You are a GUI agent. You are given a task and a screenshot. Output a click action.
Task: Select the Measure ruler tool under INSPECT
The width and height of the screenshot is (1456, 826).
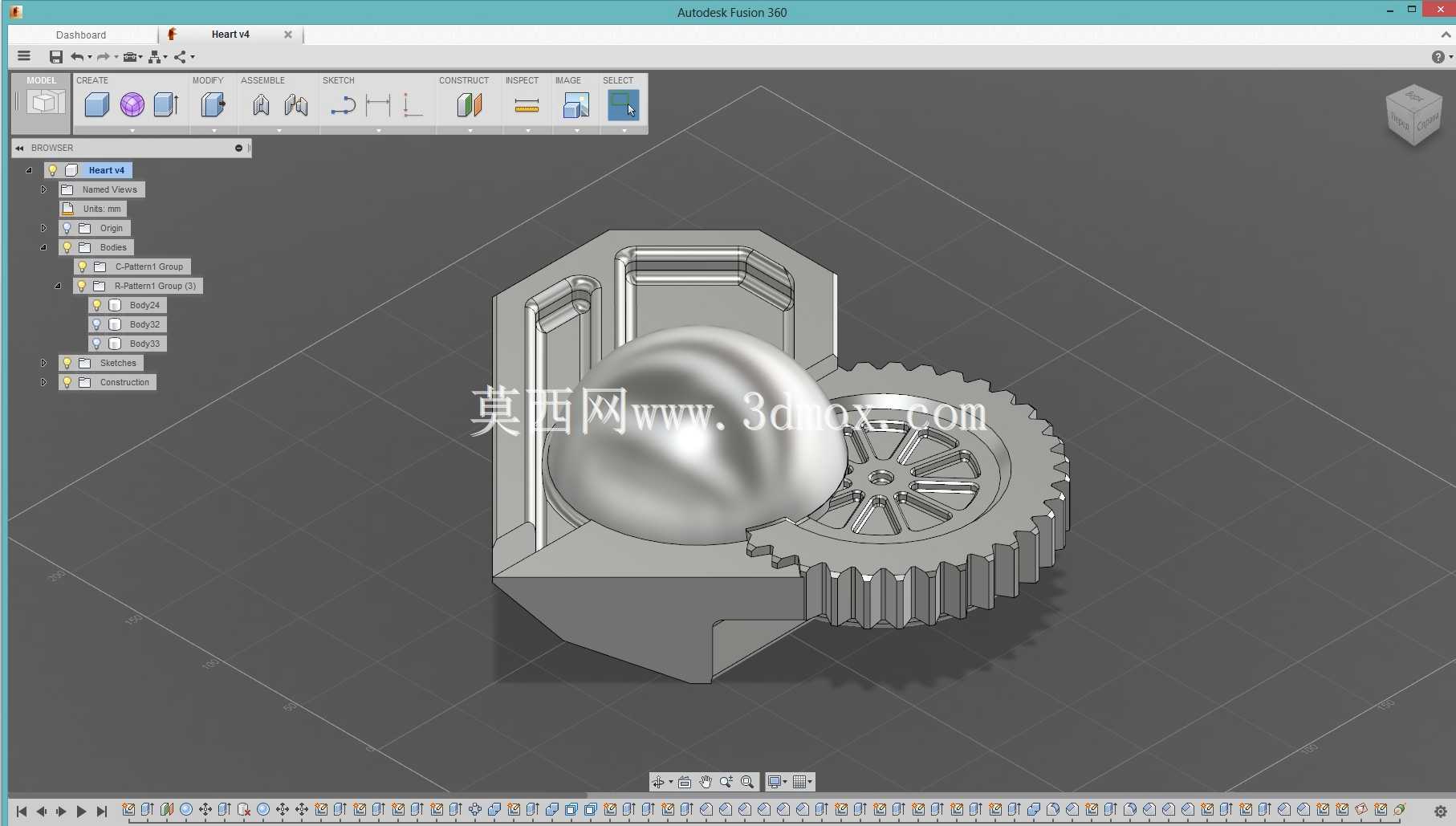click(527, 105)
